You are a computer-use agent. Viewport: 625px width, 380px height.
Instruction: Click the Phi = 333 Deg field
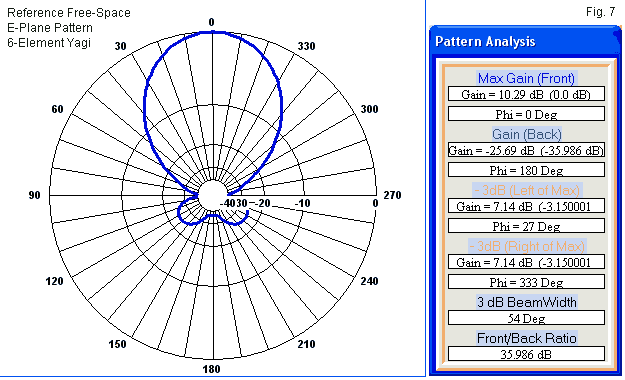pyautogui.click(x=526, y=282)
